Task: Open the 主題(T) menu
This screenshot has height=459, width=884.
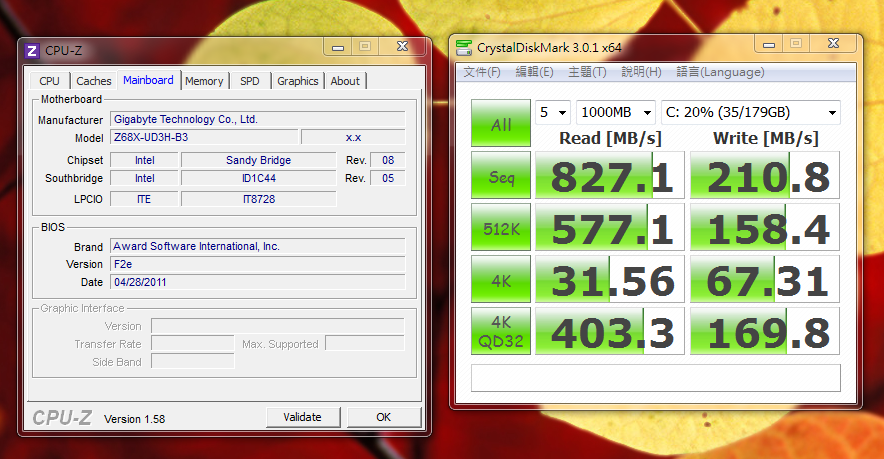Action: click(x=587, y=72)
